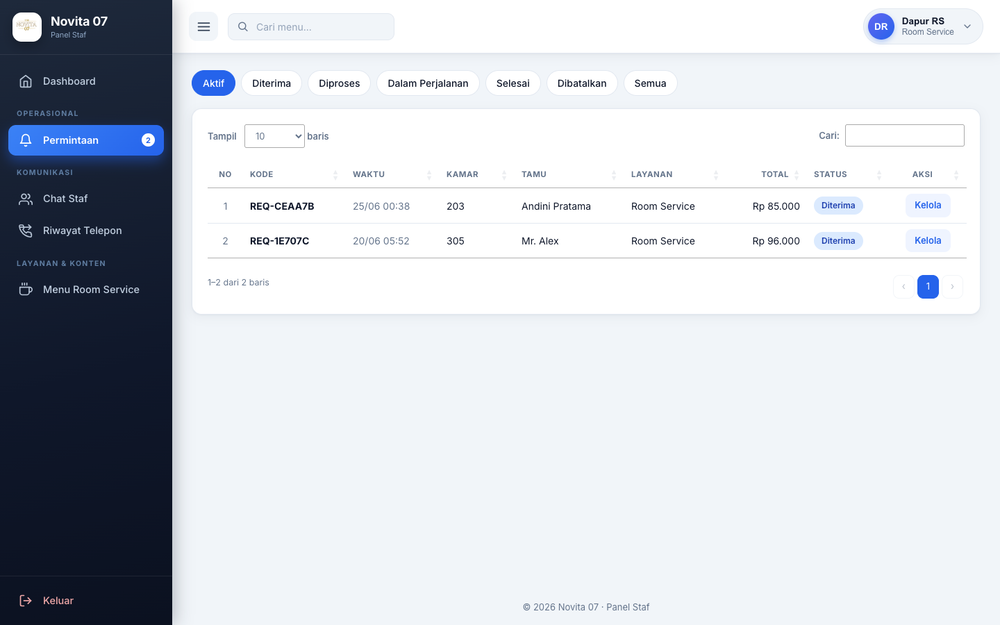The width and height of the screenshot is (1000, 625).
Task: Sort table by the KAMAR column
Action: 476,174
